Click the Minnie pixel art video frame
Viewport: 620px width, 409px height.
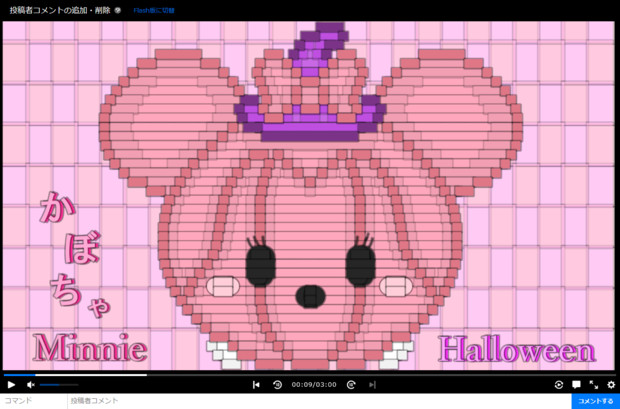coord(309,195)
